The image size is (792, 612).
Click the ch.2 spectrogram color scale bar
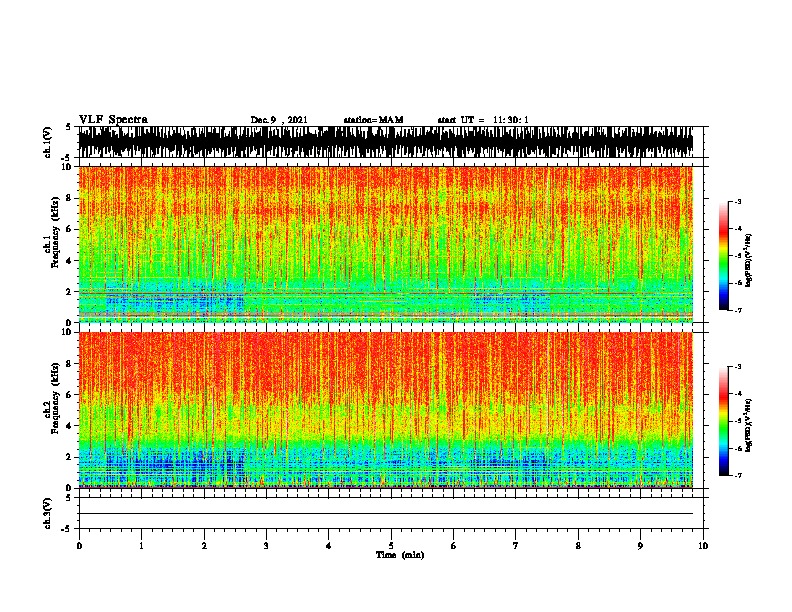(x=723, y=421)
